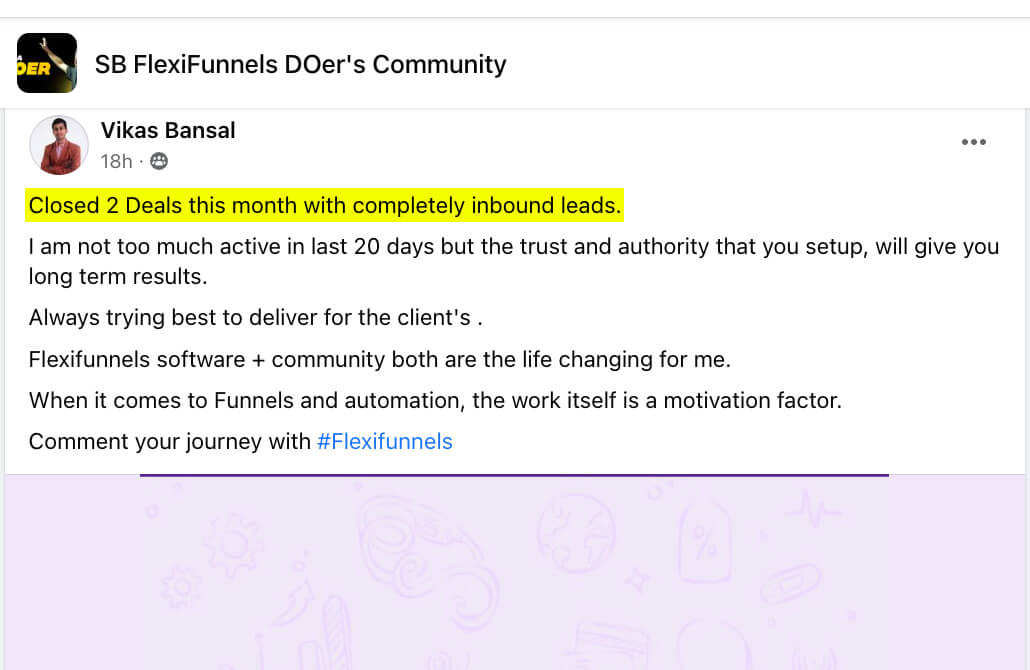Click the 'Funnels and automation' sentence
Screen dimensions: 1030x670
(x=435, y=401)
